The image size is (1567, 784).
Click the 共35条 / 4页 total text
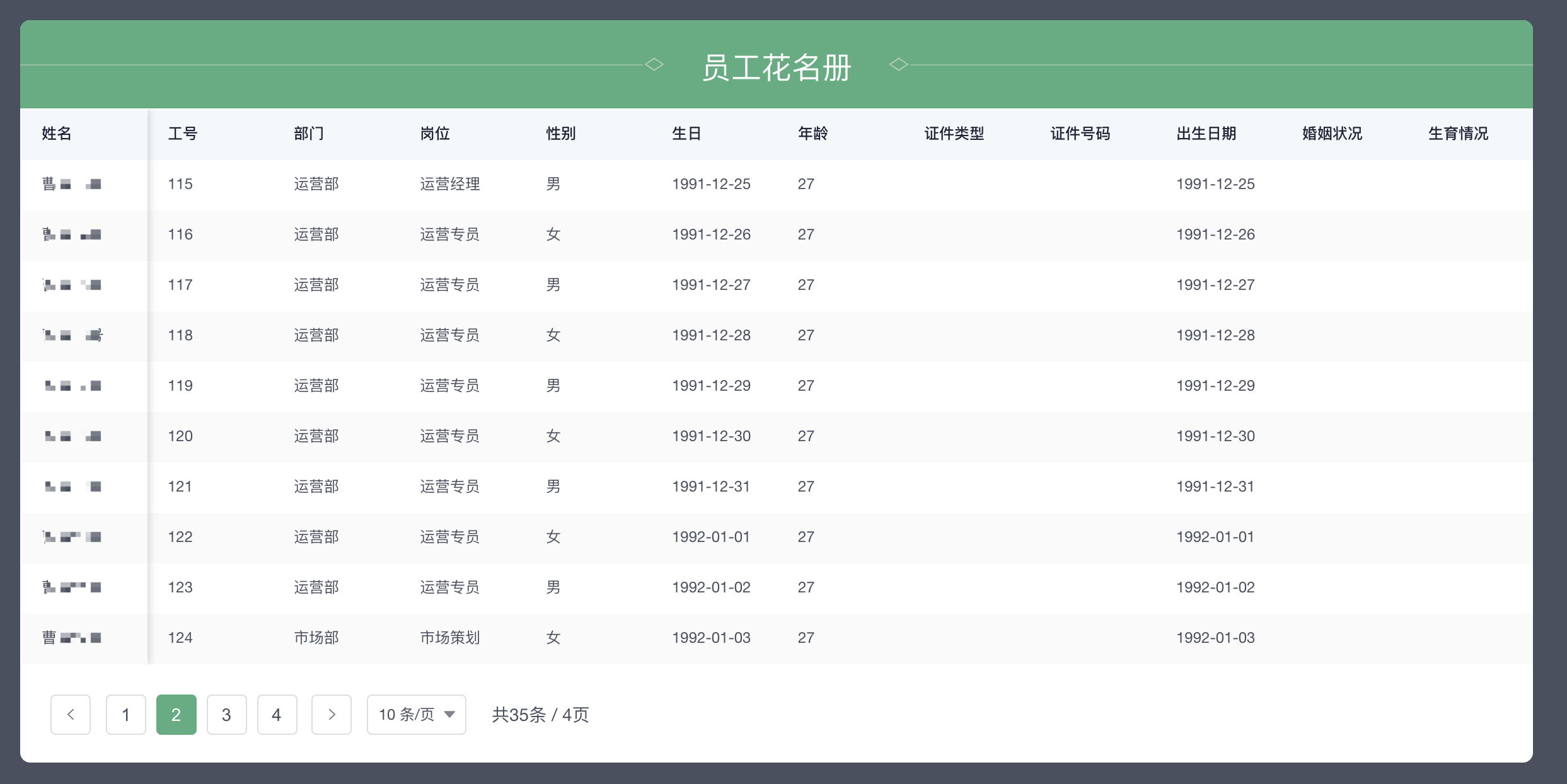coord(540,715)
